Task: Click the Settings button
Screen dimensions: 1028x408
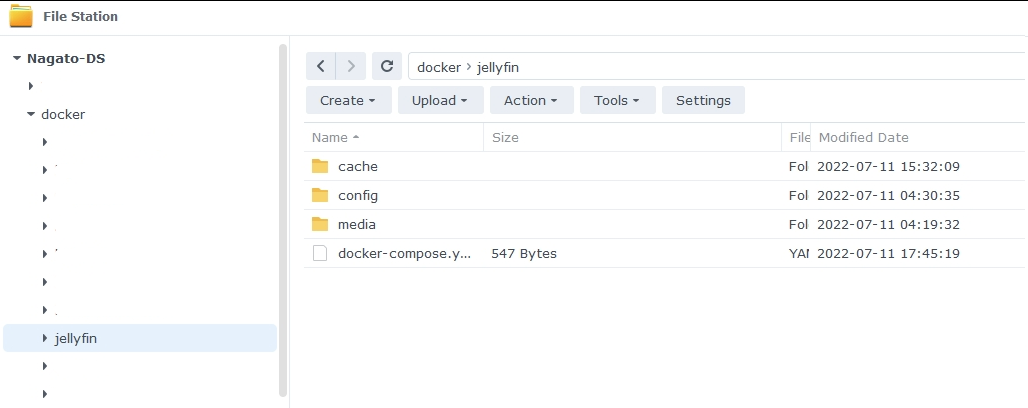Action: [703, 100]
